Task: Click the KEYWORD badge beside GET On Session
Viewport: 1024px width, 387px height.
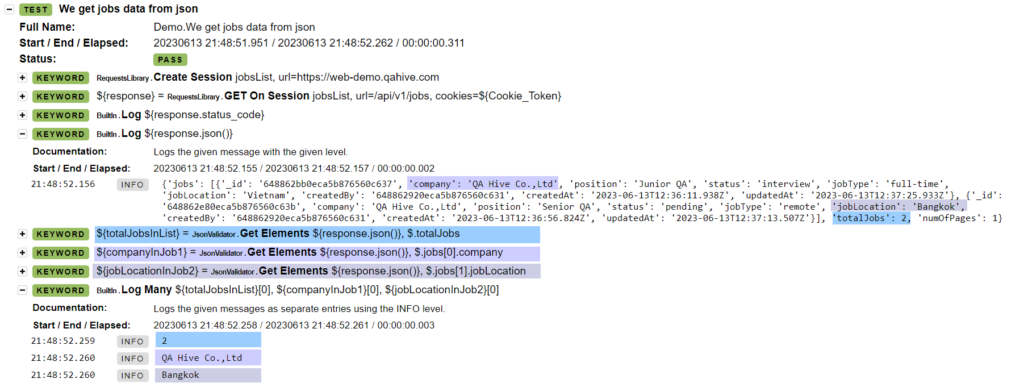Action: [60, 97]
